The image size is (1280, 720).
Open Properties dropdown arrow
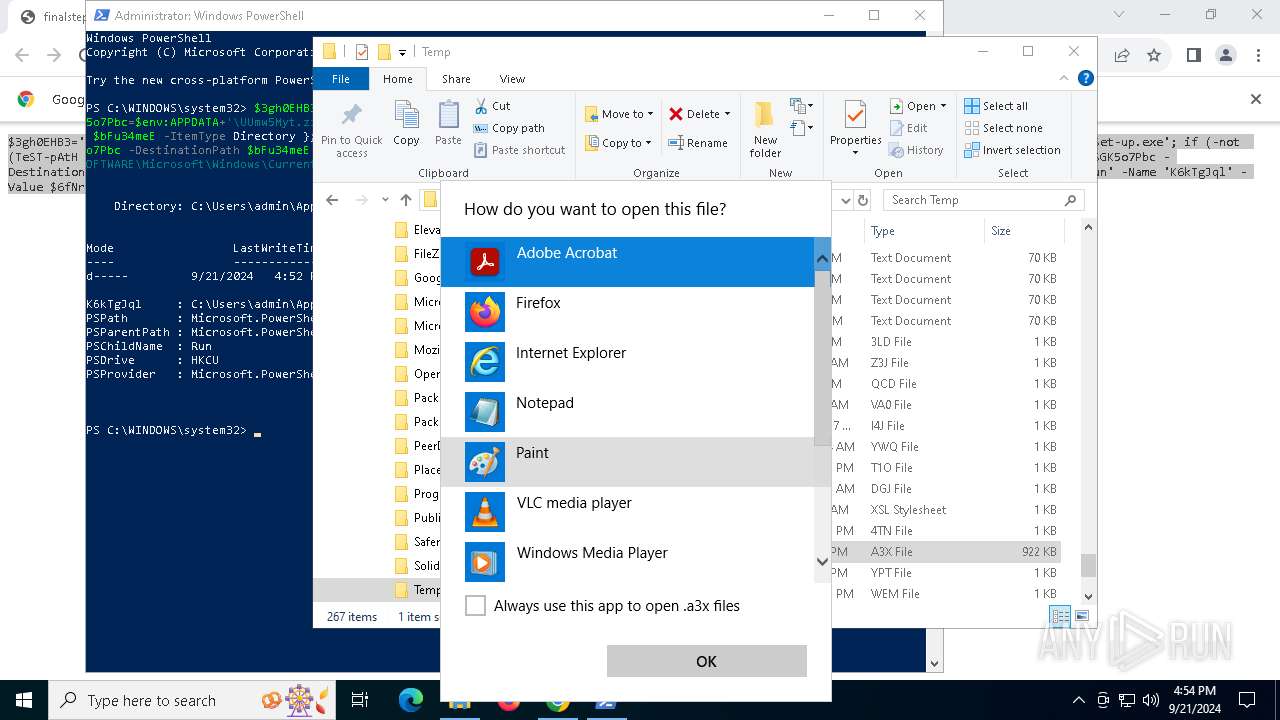[x=855, y=153]
